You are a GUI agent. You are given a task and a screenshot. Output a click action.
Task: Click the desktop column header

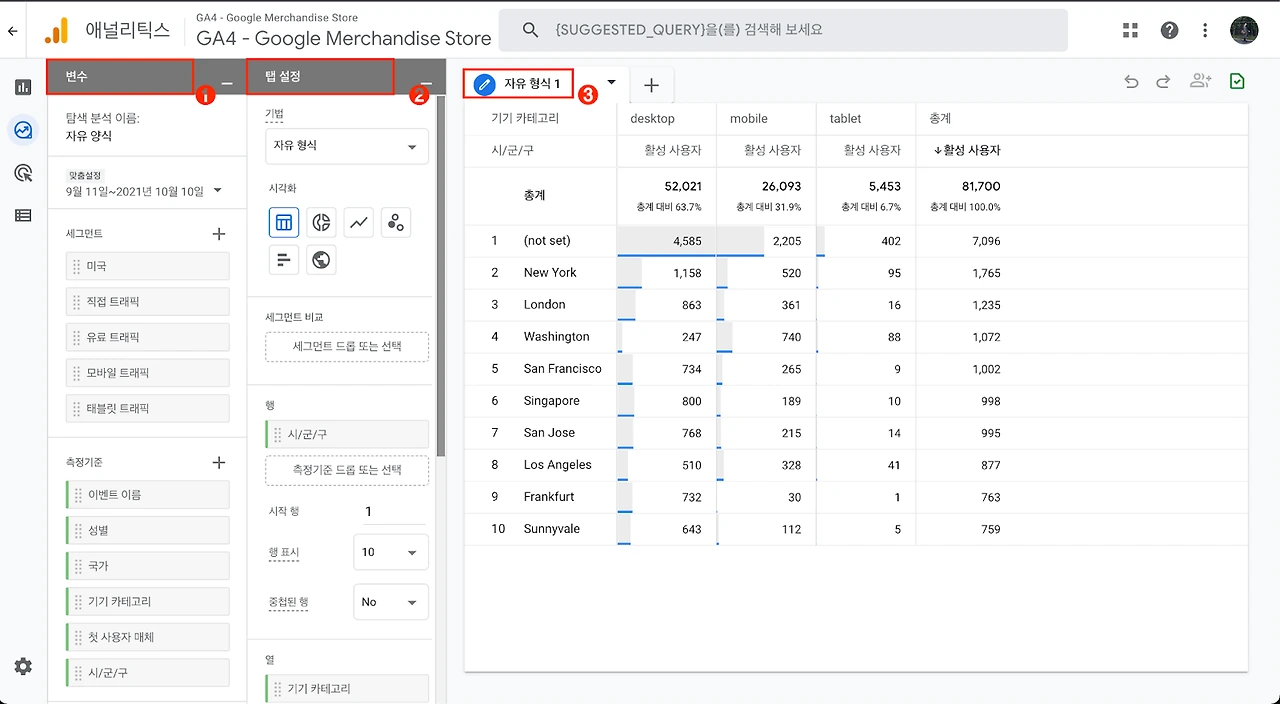click(652, 118)
